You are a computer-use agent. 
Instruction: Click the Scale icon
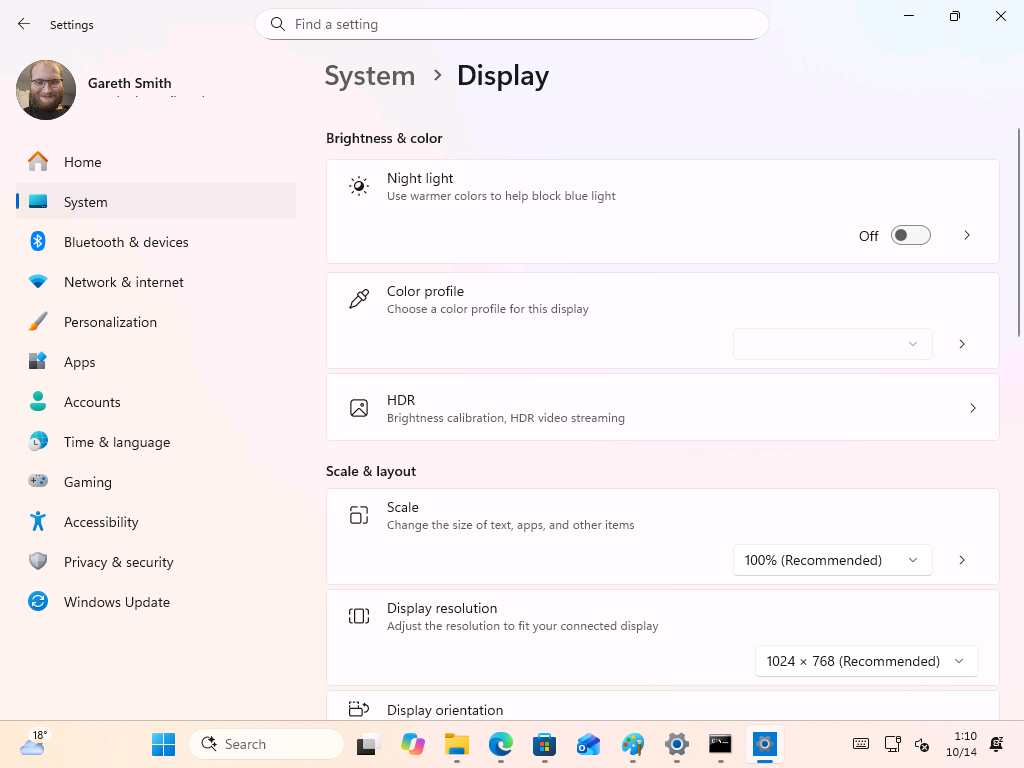(x=359, y=515)
